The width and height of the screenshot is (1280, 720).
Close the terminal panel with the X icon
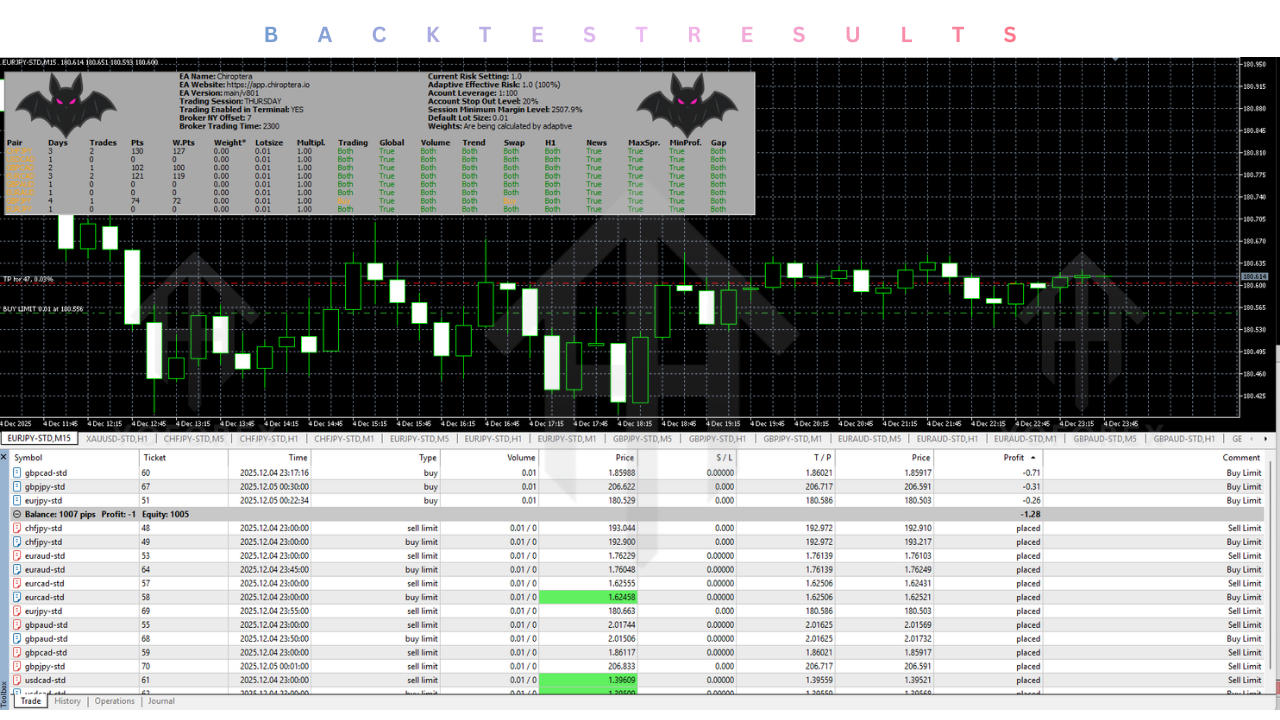4,456
